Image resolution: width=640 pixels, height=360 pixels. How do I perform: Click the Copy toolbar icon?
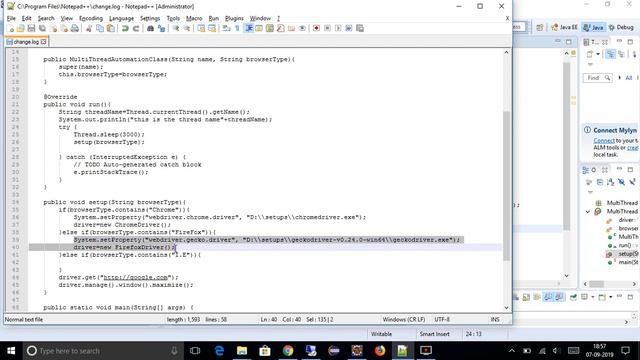[x=100, y=29]
